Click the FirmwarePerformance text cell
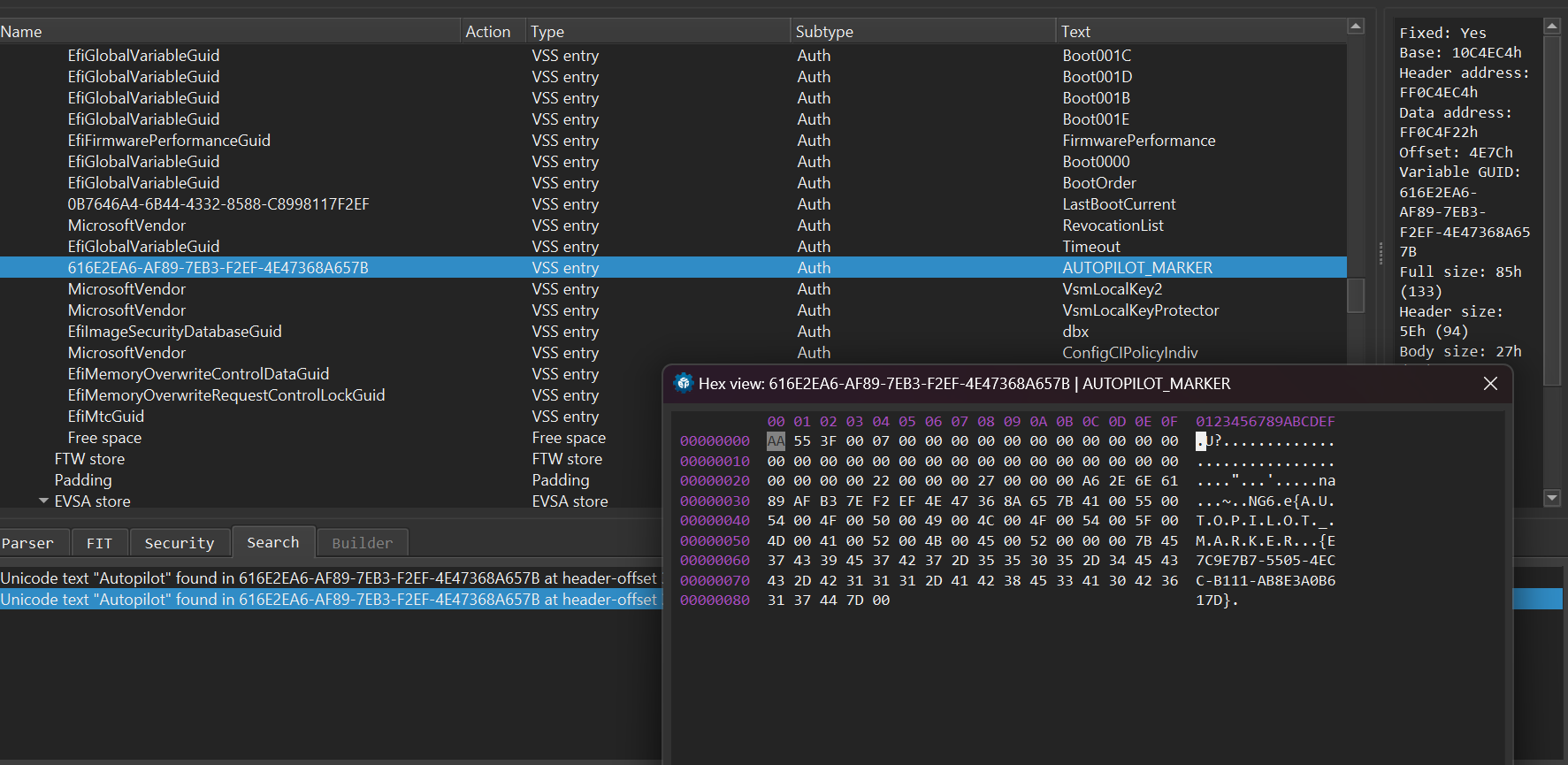The width and height of the screenshot is (1568, 765). coord(1139,140)
